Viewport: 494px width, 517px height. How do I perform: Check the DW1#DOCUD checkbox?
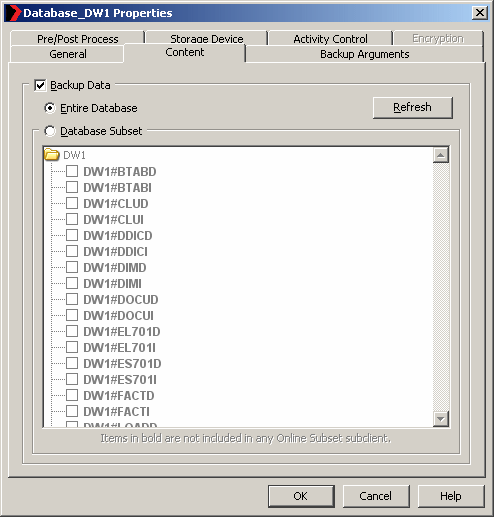72,299
